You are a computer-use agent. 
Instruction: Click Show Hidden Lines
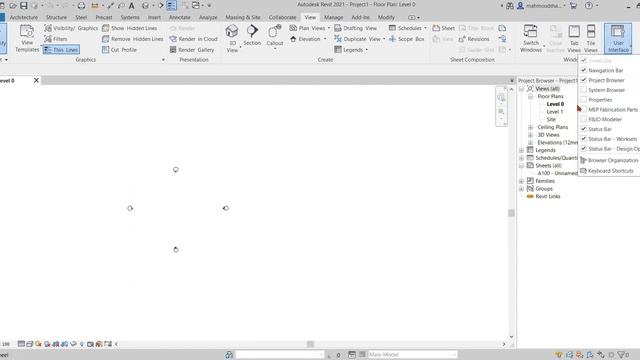point(129,28)
